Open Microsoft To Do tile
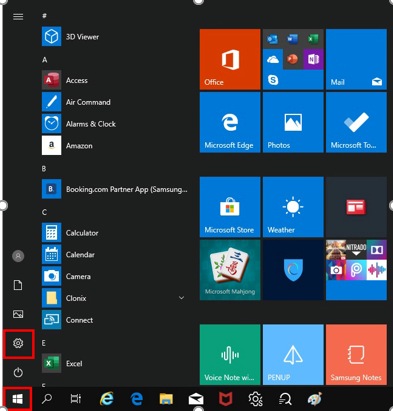 (x=356, y=122)
